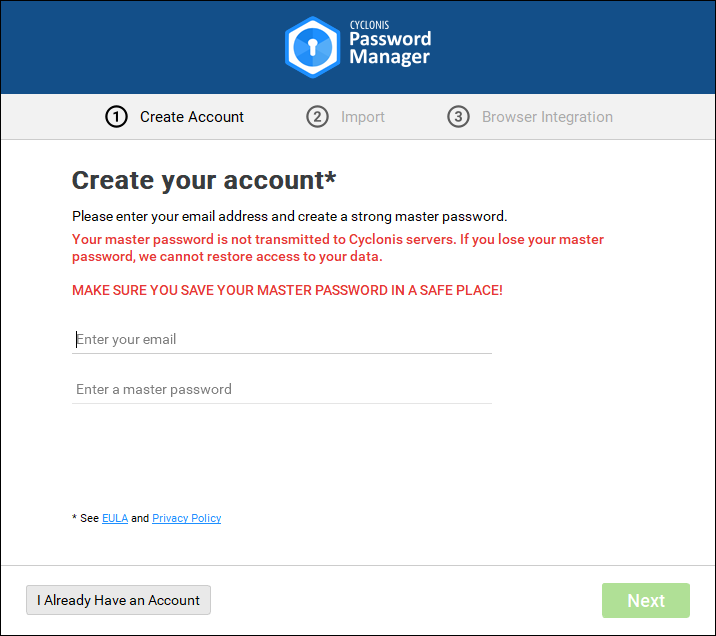Open the EULA link
716x636 pixels.
click(x=115, y=519)
